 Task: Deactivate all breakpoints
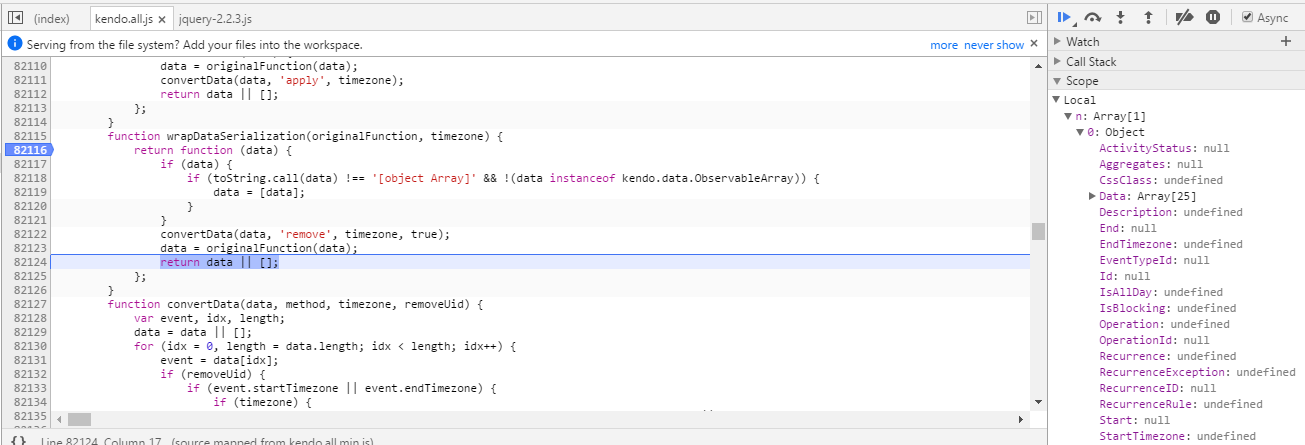tap(1184, 17)
